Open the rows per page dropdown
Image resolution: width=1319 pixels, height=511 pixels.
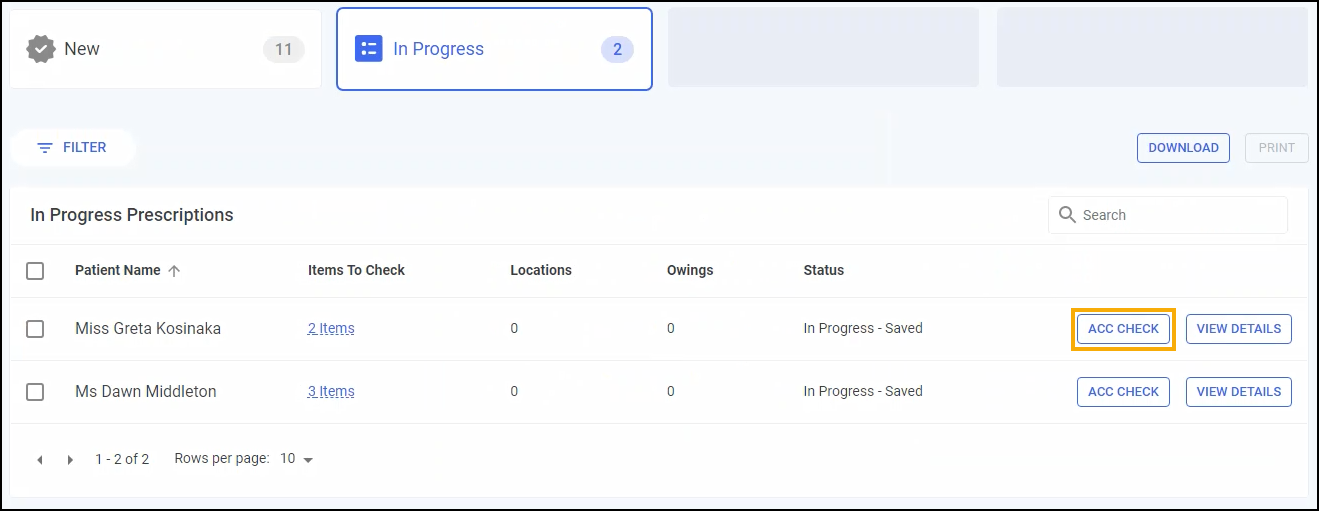coord(297,459)
